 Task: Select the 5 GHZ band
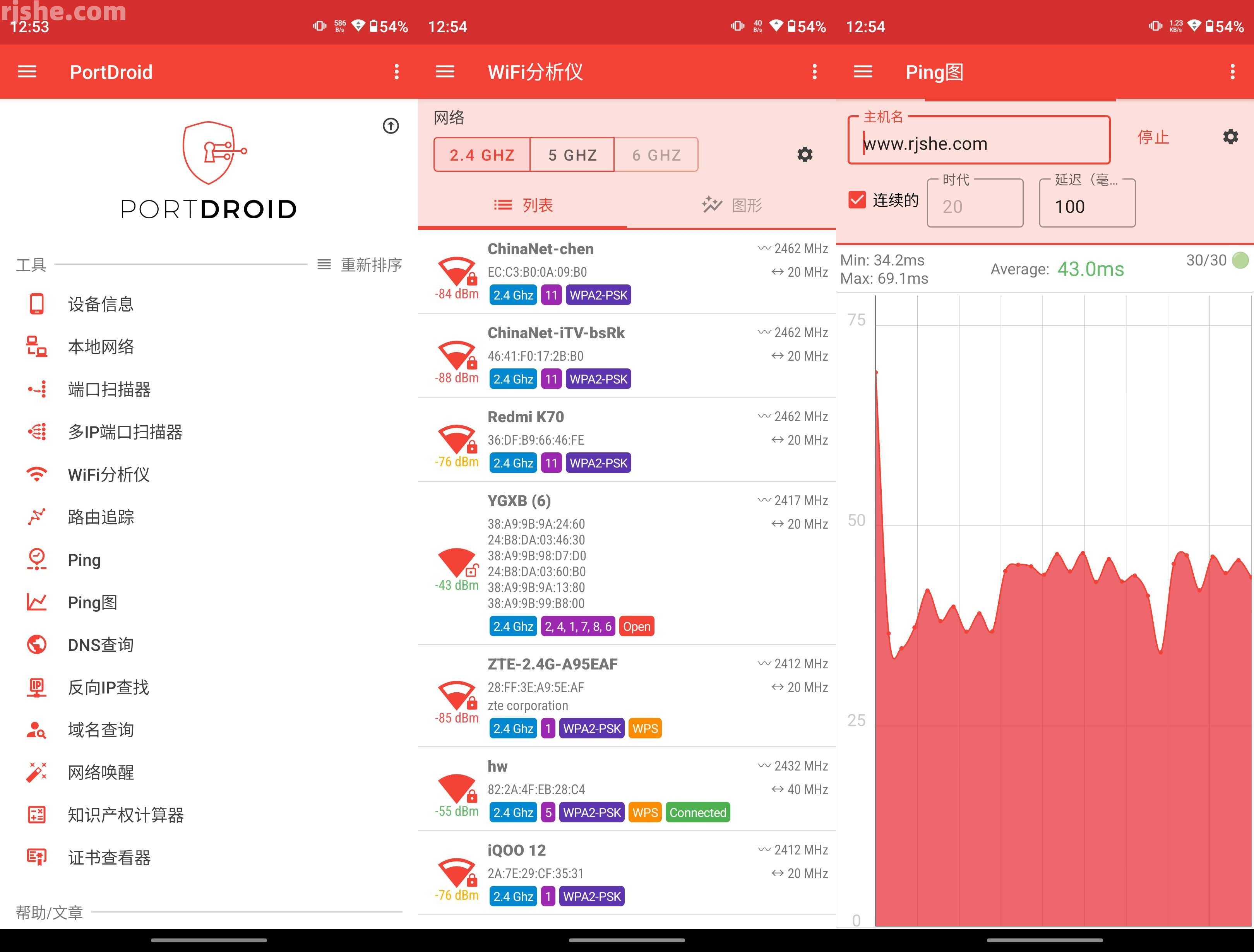pos(572,155)
